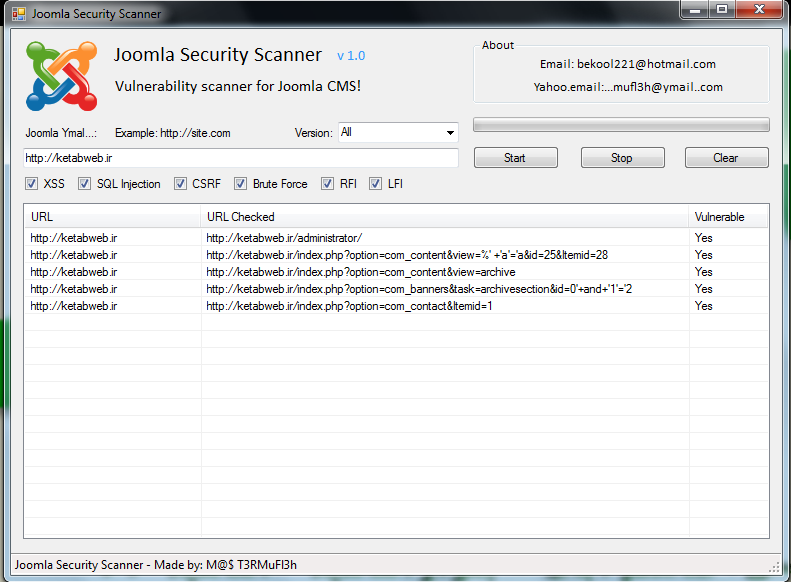Screen dimensions: 792x585
Task: Click the Yahoo email mufl3h@ymail text
Action: point(628,87)
